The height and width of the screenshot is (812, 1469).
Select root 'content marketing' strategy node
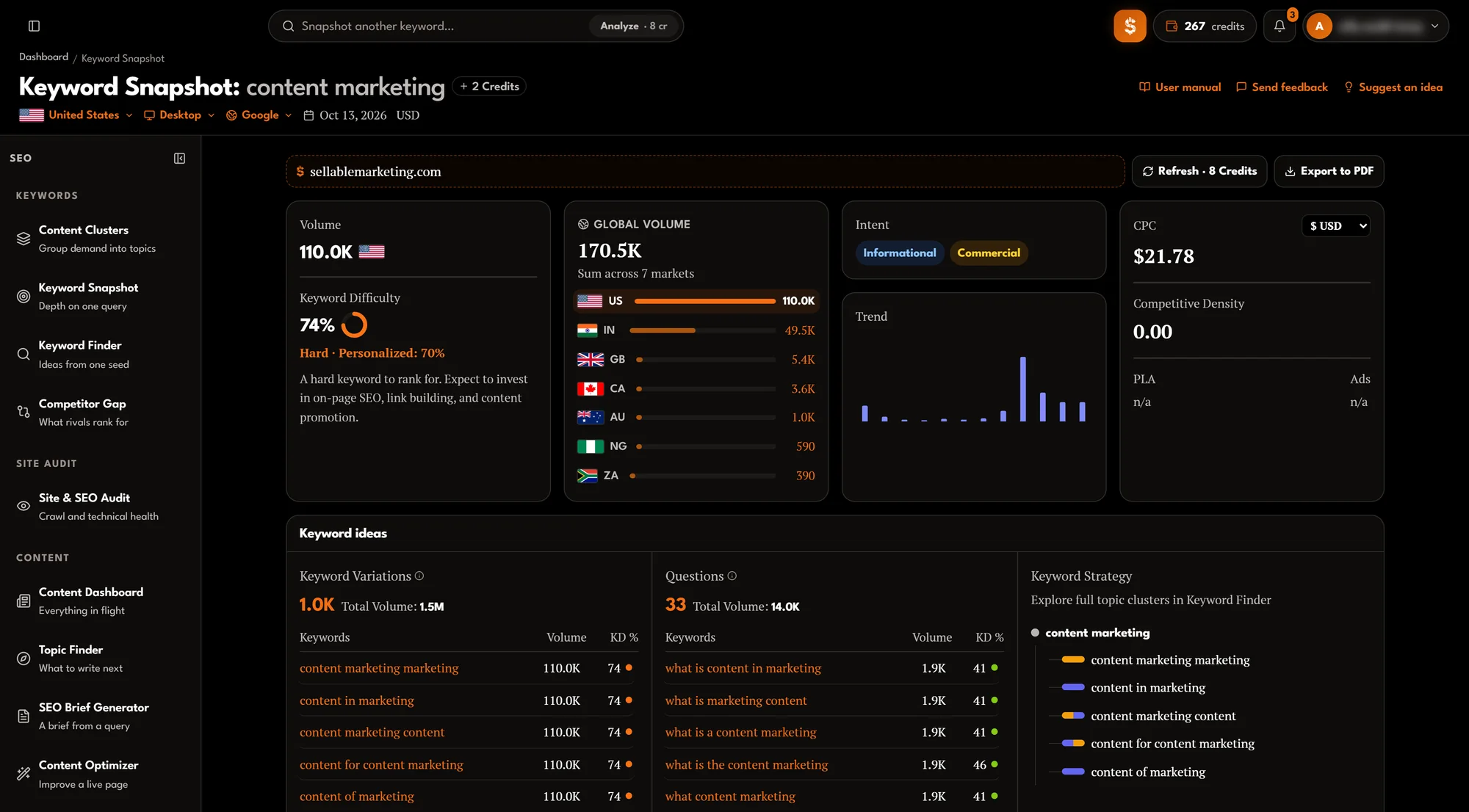pos(1097,633)
